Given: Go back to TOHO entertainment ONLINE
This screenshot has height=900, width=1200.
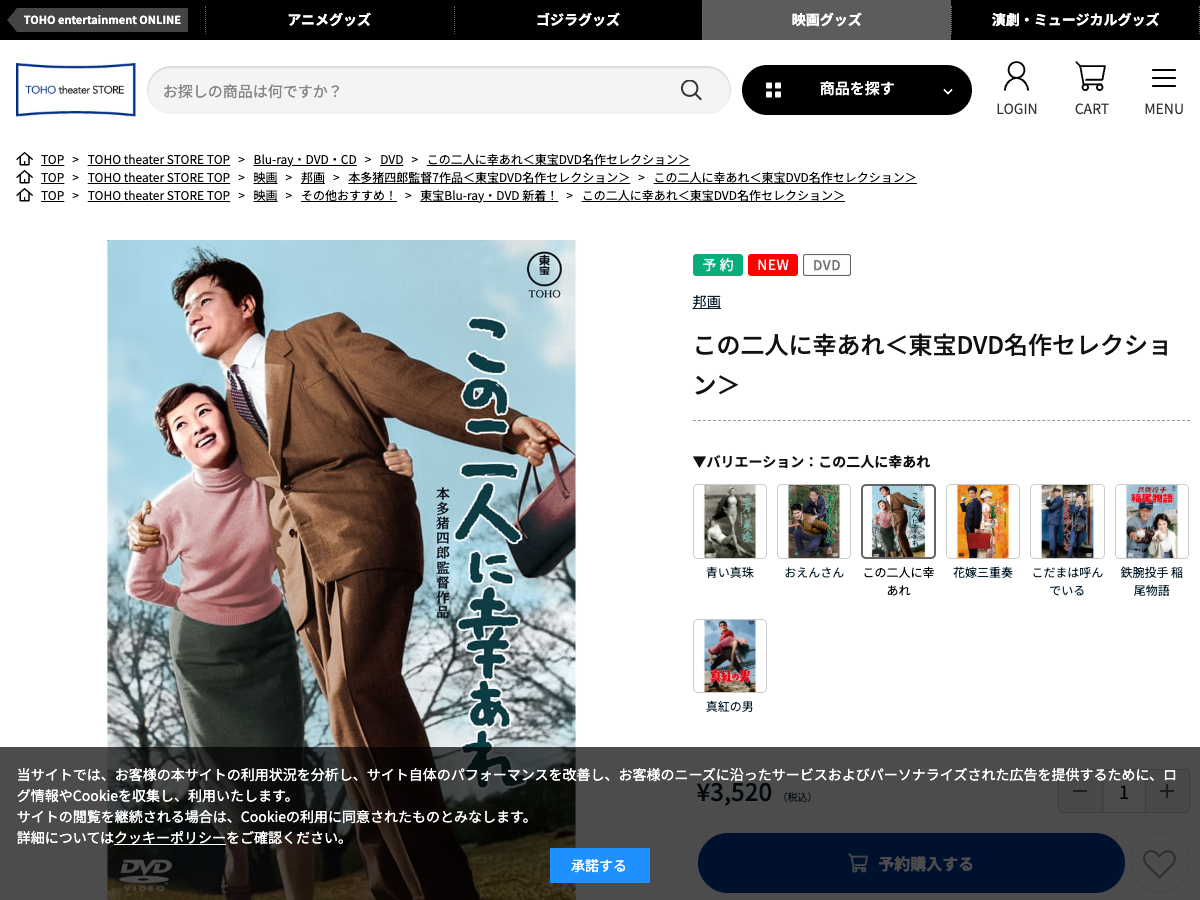Looking at the screenshot, I should click(98, 20).
